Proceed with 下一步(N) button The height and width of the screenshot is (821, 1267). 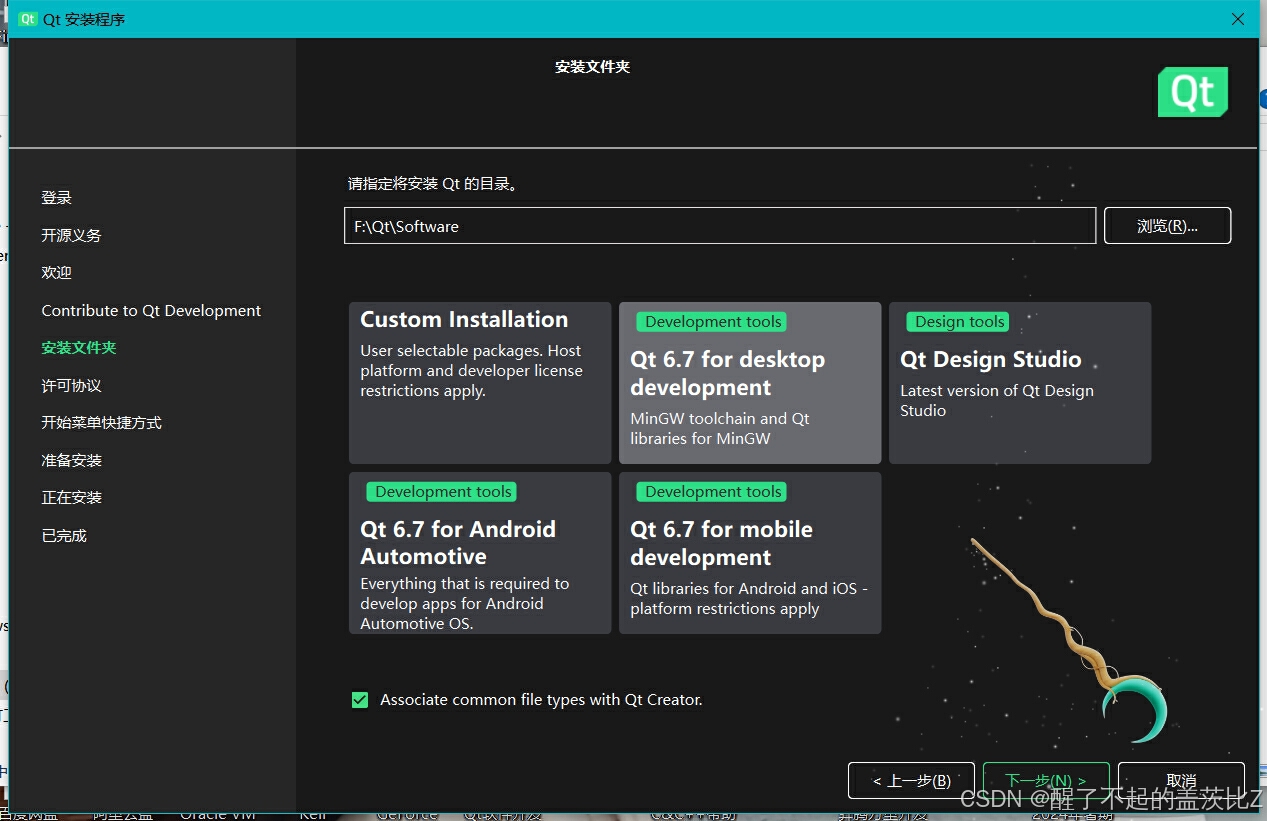point(1046,781)
